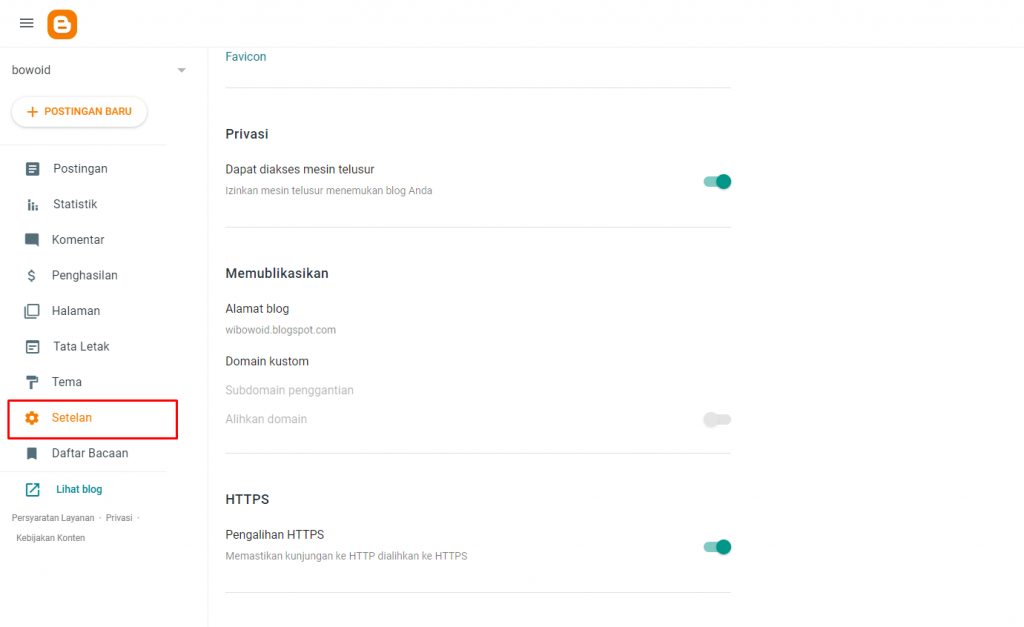Image resolution: width=1024 pixels, height=627 pixels.
Task: Turn off Pengalihan HTTPS
Action: point(717,547)
